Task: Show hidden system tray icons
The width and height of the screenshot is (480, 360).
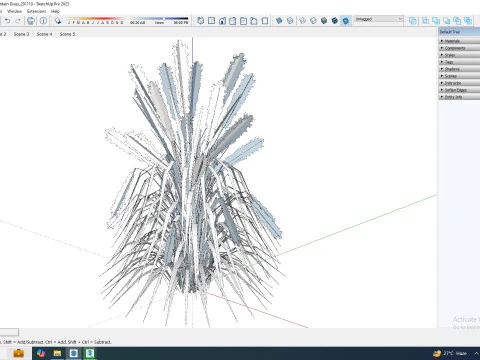Action: [477, 353]
